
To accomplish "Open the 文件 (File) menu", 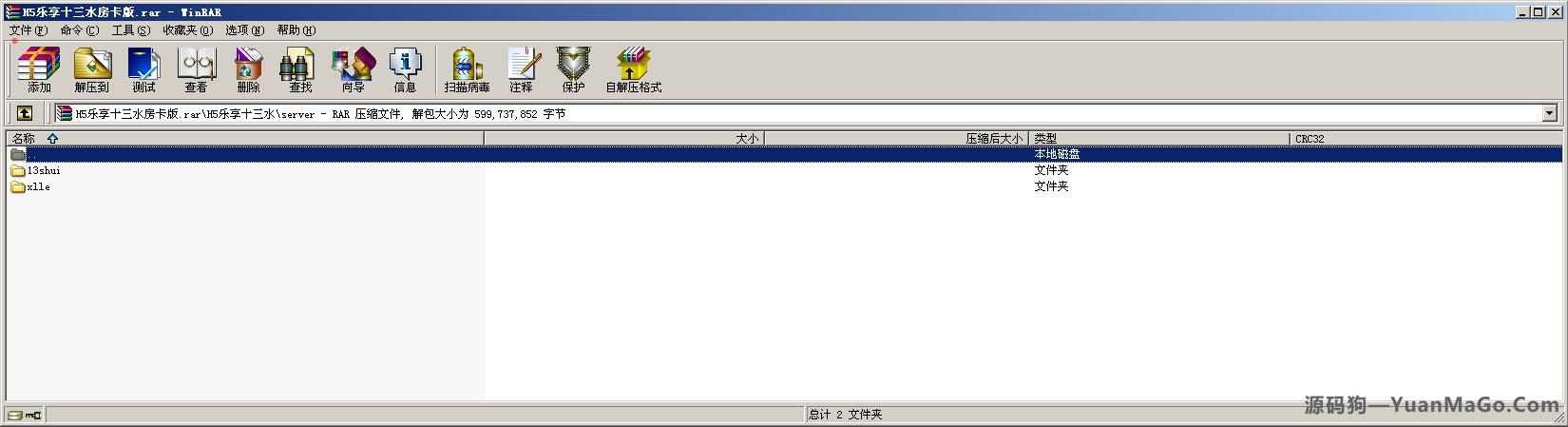I will coord(28,30).
